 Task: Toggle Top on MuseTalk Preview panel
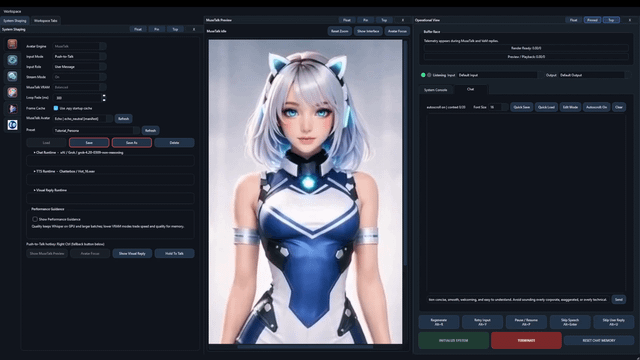coord(384,20)
